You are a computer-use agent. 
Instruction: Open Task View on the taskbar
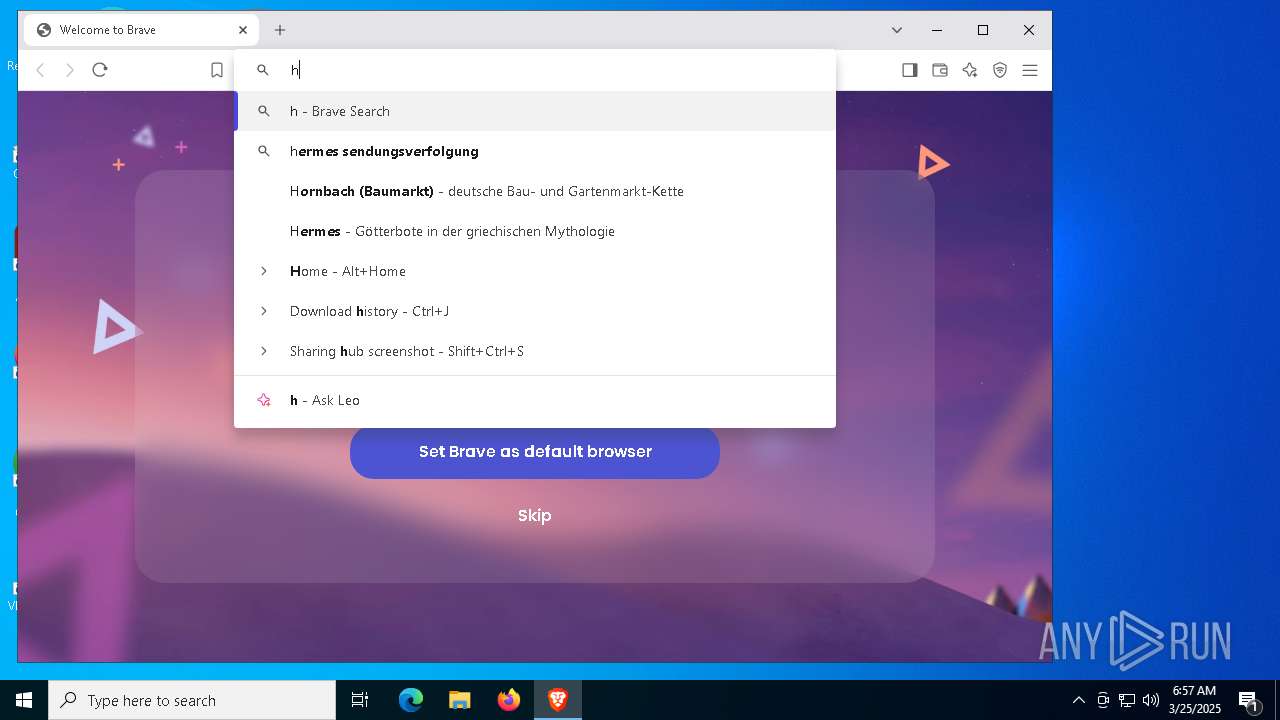click(360, 700)
